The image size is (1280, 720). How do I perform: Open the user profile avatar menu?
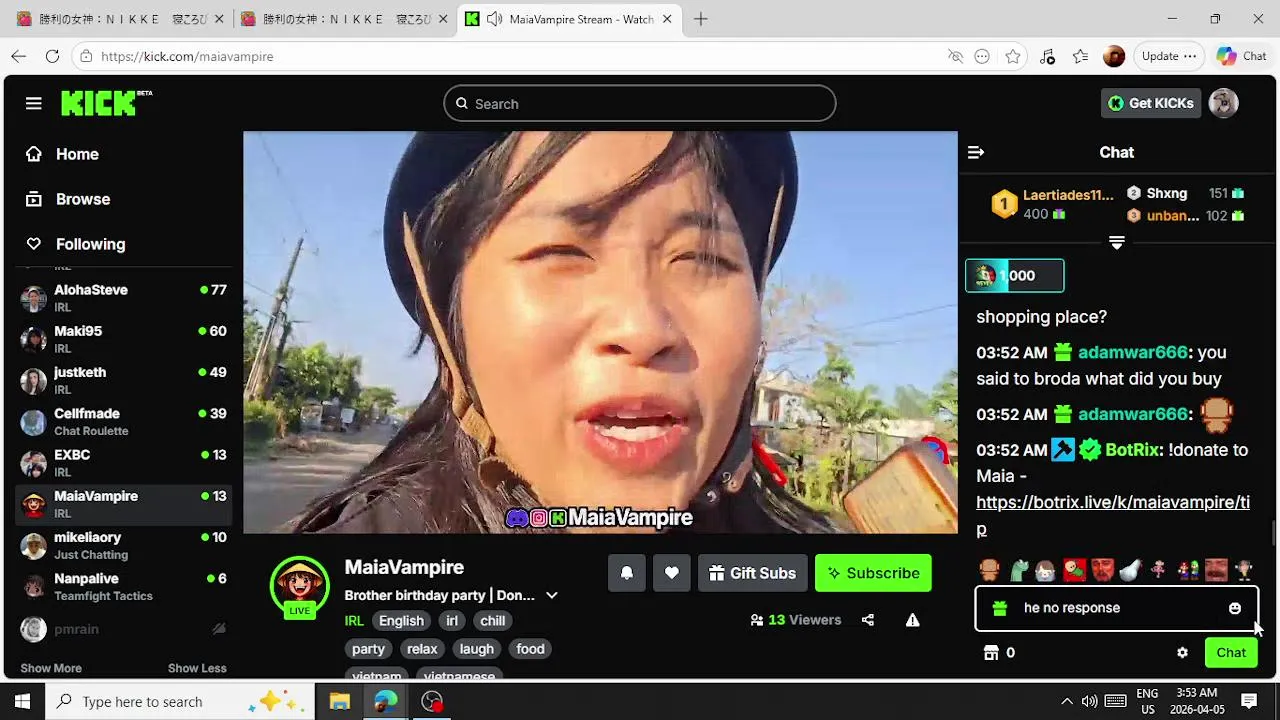click(x=1224, y=103)
